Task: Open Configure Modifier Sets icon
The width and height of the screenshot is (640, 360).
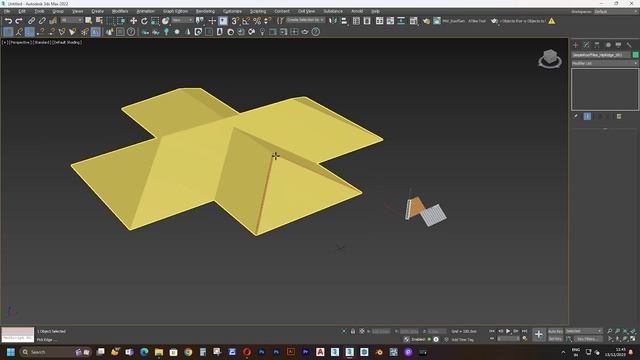Action: tap(619, 116)
